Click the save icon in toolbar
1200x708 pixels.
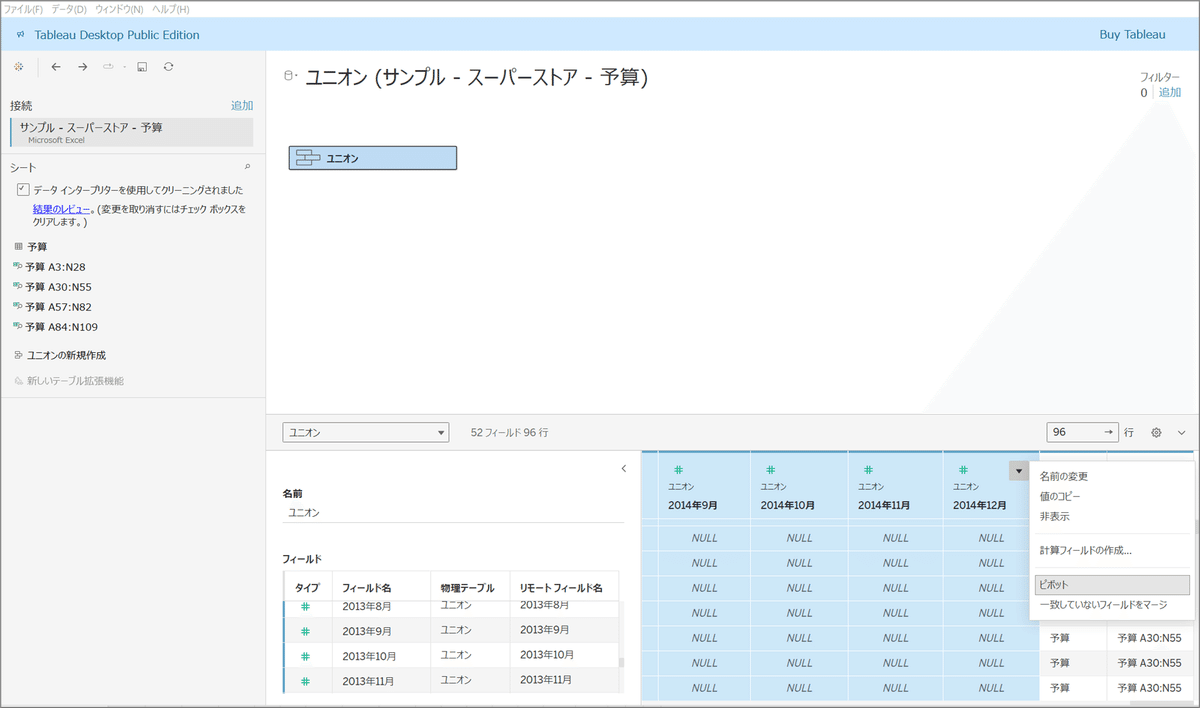pyautogui.click(x=142, y=67)
